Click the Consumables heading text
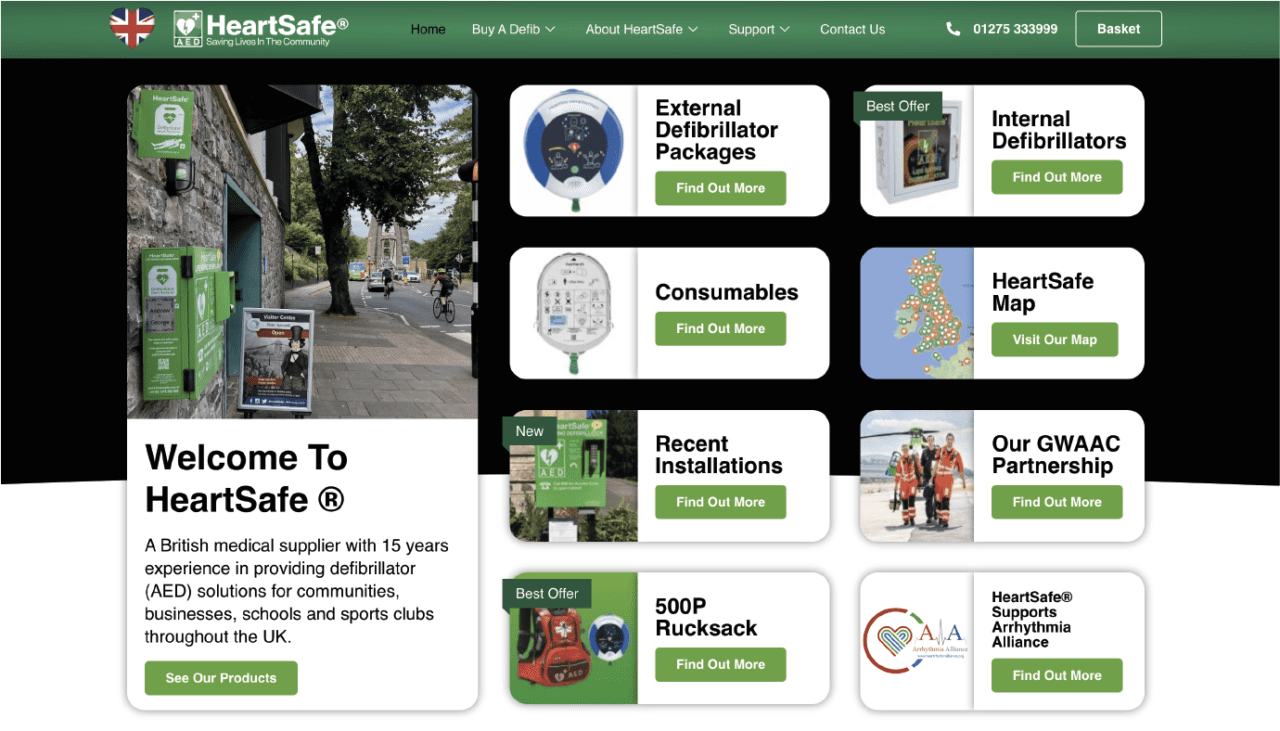The image size is (1280, 731). [x=727, y=293]
